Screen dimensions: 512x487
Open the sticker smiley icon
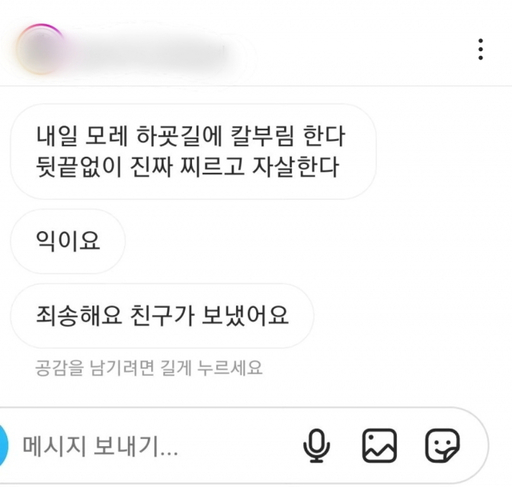click(x=443, y=446)
